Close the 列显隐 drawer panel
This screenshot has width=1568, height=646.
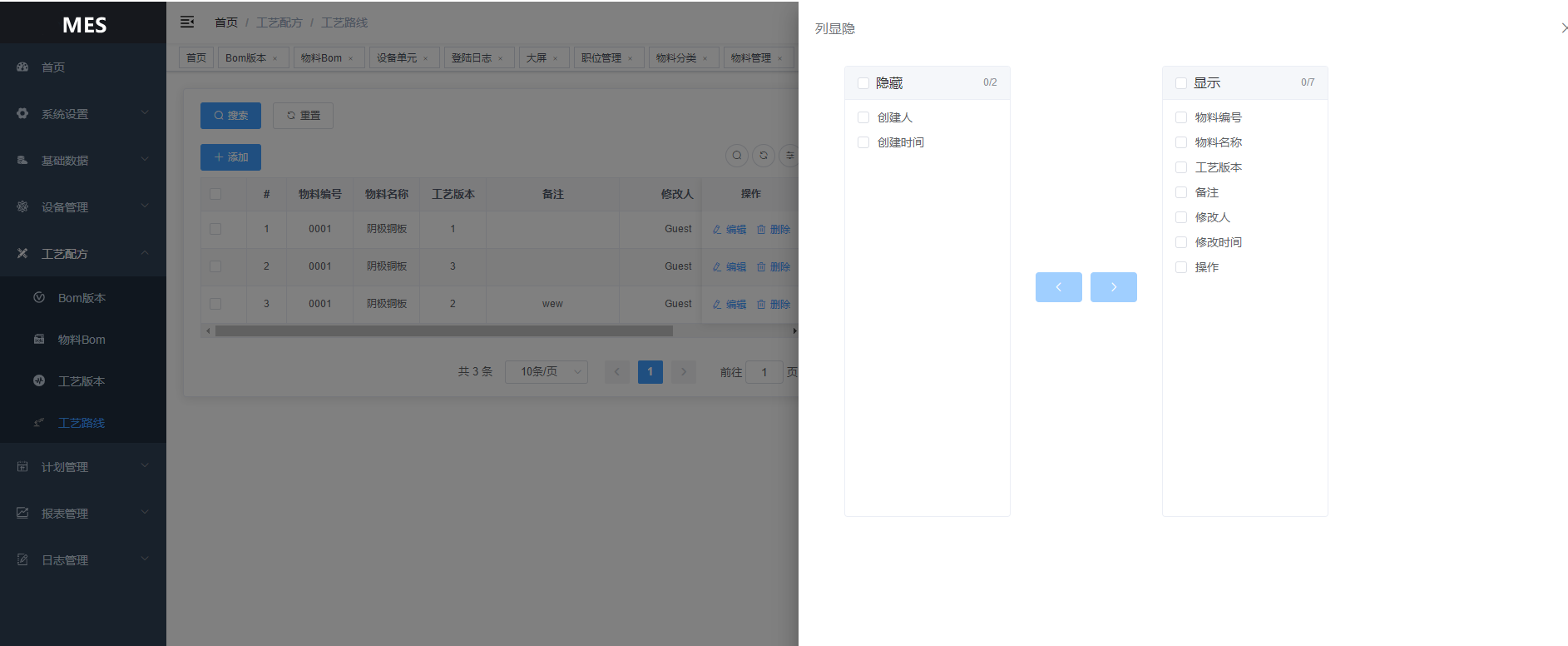(x=1564, y=28)
